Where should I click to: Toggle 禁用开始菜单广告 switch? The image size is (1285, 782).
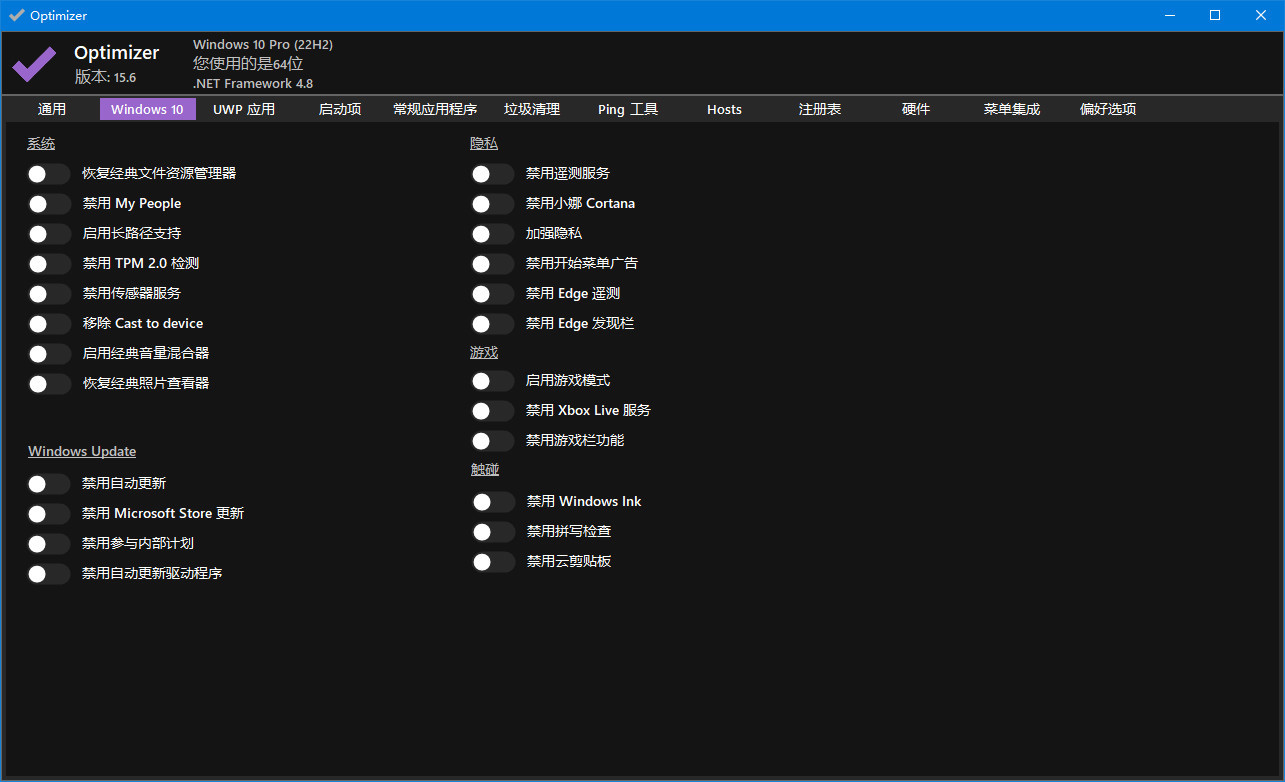pos(493,264)
